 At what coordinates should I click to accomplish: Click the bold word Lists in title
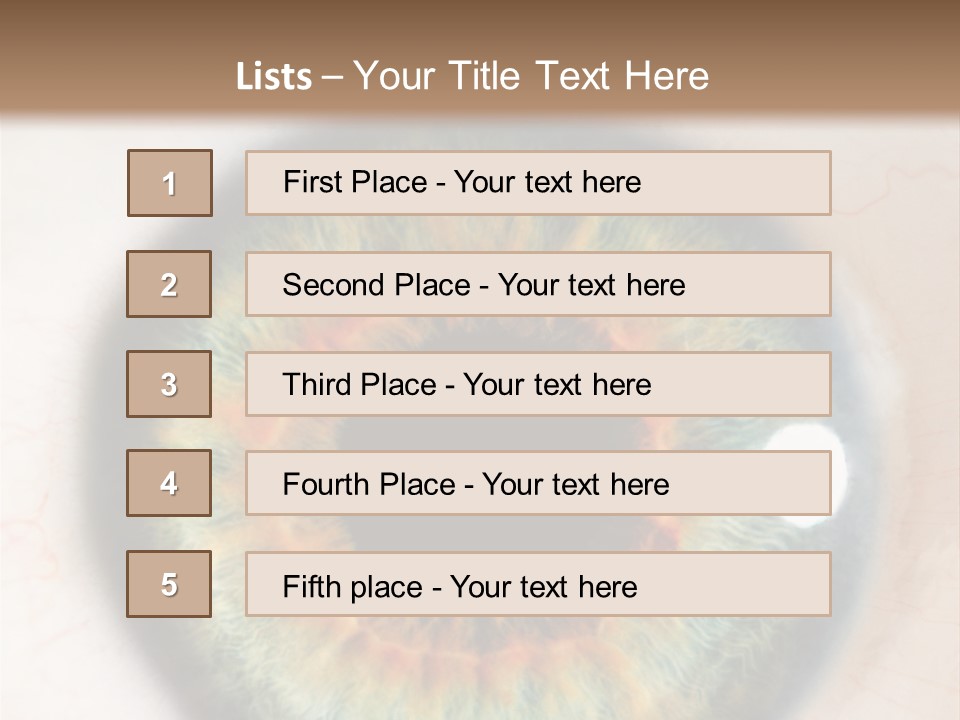[x=274, y=76]
